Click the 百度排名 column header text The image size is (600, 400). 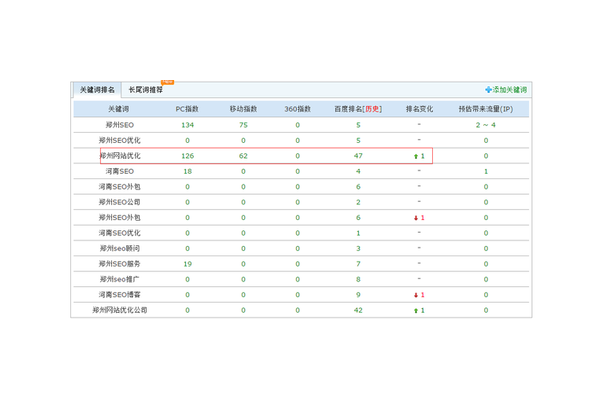348,109
